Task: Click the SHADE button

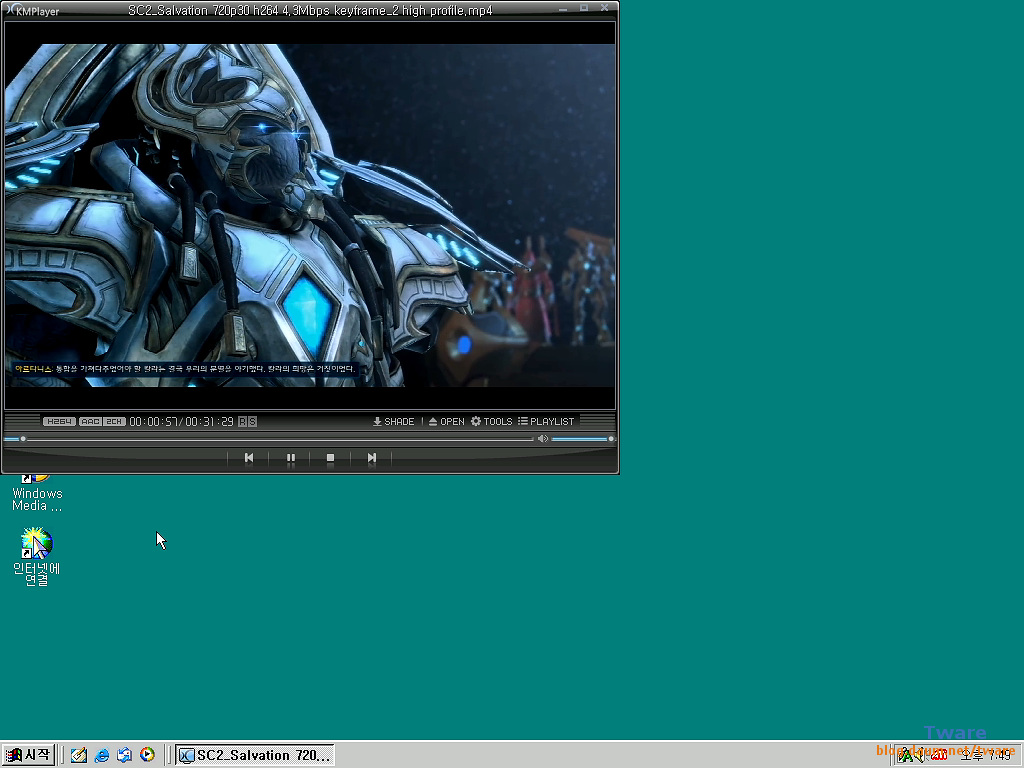Action: [394, 421]
